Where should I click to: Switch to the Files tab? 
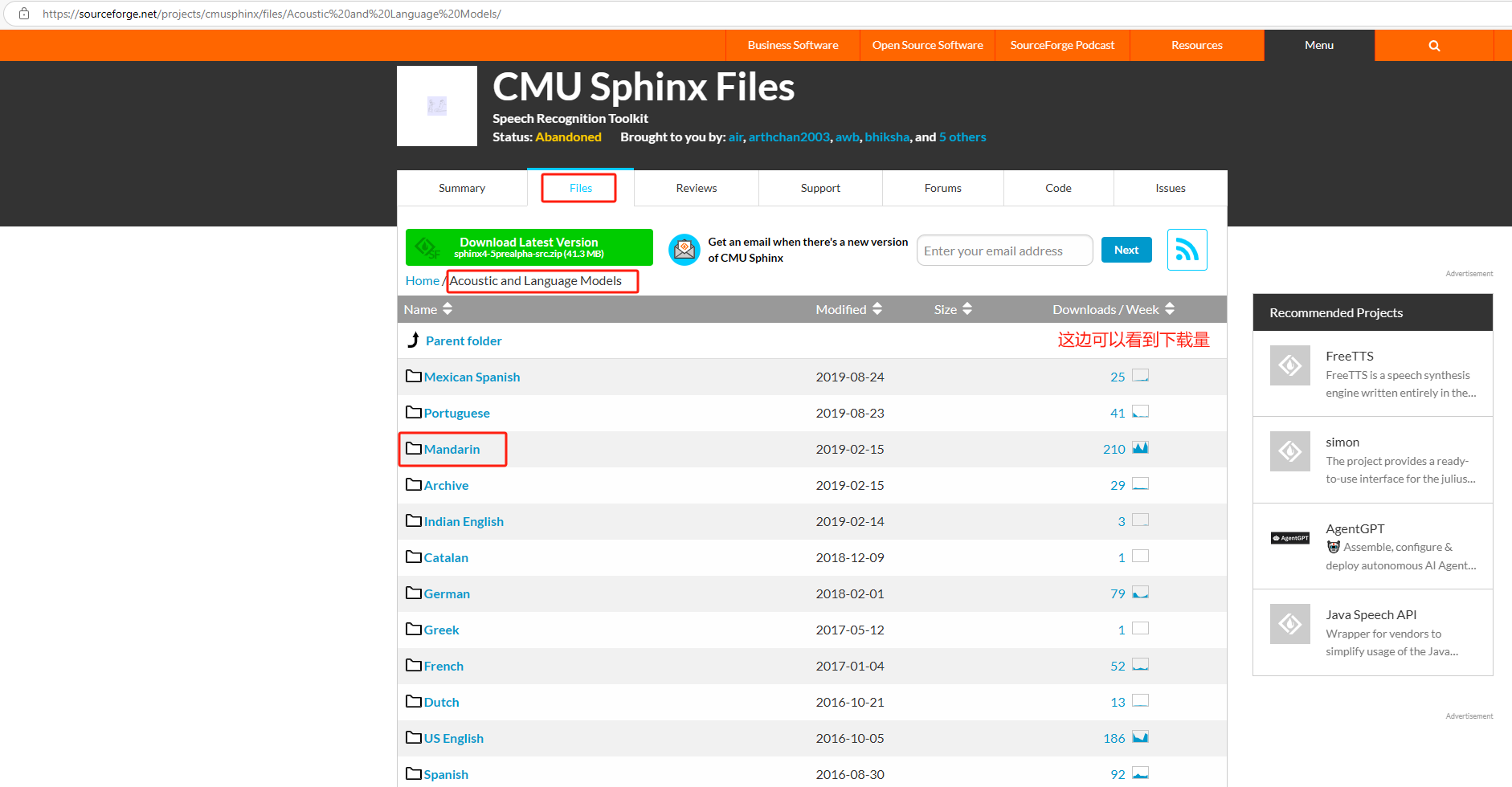coord(580,188)
